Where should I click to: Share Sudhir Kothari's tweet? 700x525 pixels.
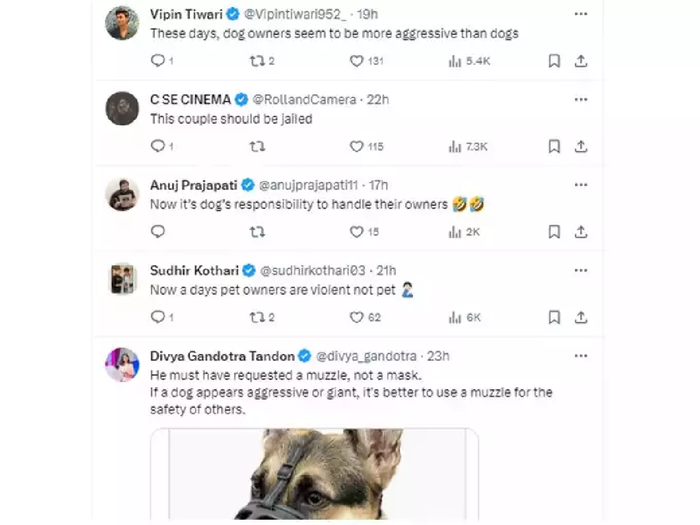tap(581, 317)
